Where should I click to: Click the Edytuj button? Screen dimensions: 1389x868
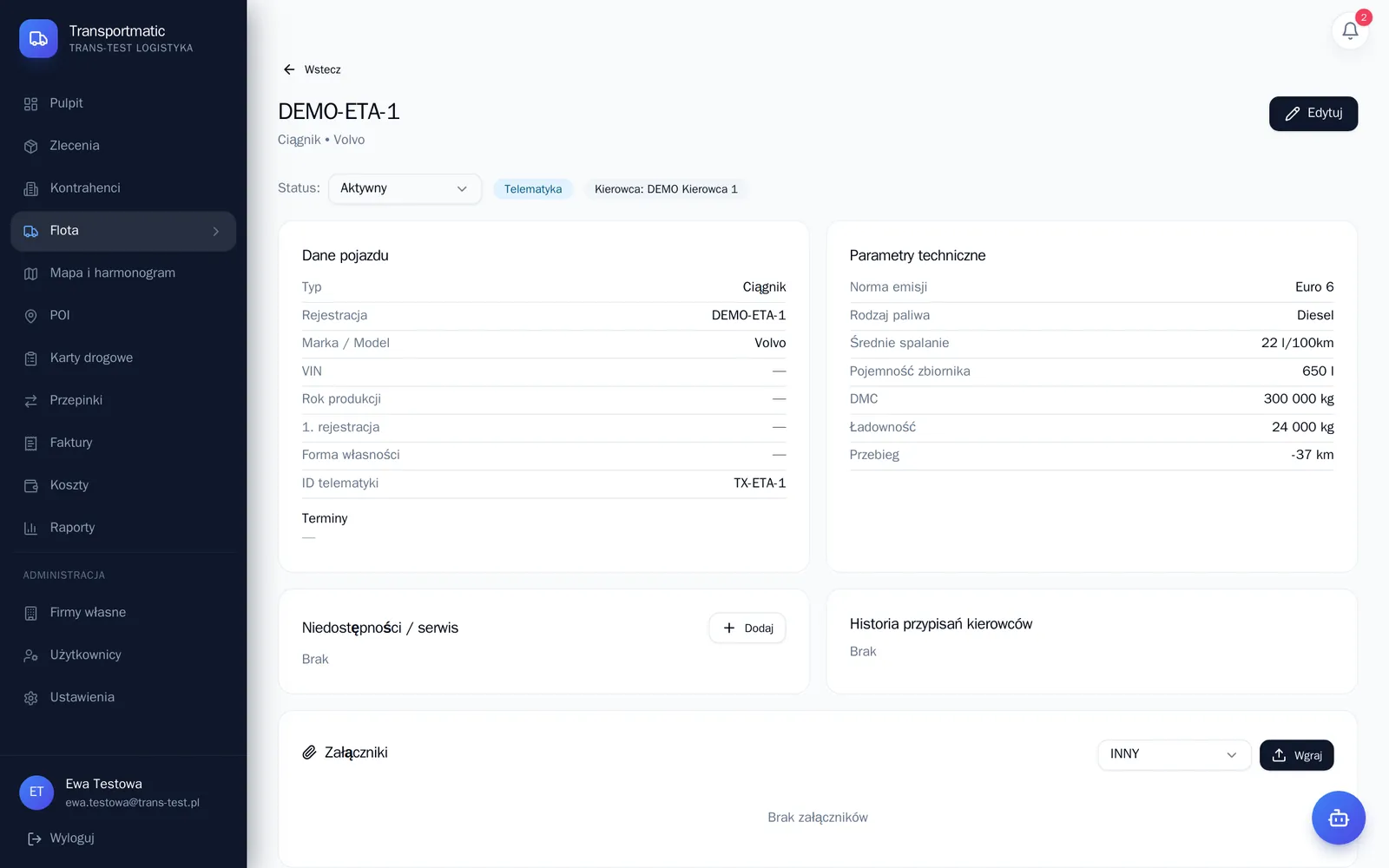[x=1313, y=114]
